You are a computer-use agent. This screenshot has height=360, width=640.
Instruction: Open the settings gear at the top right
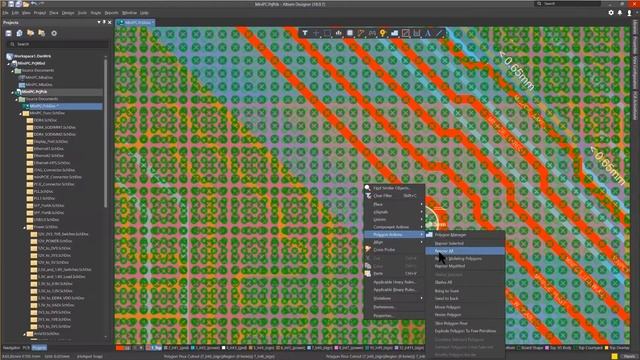pos(611,13)
